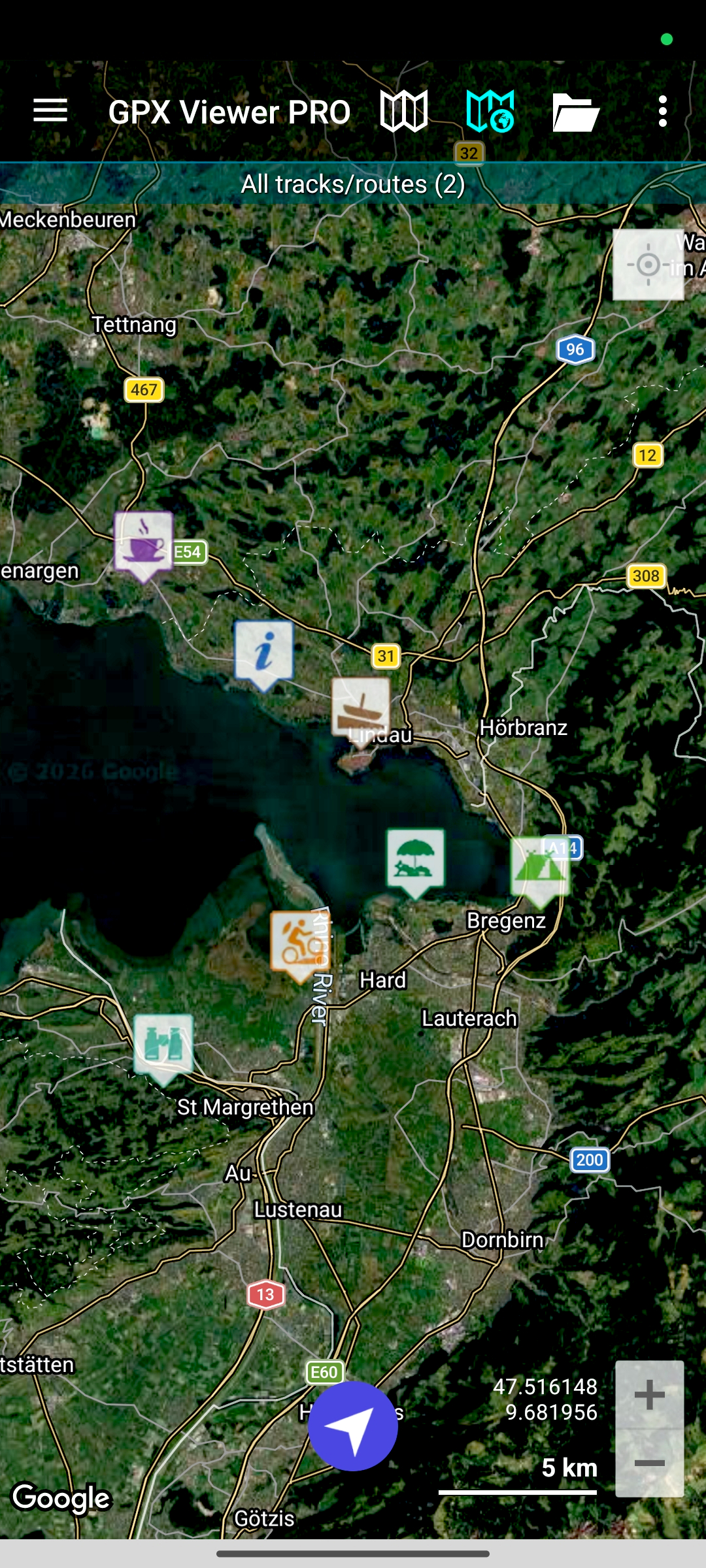
Task: Select the blue information waypoint
Action: click(x=264, y=652)
